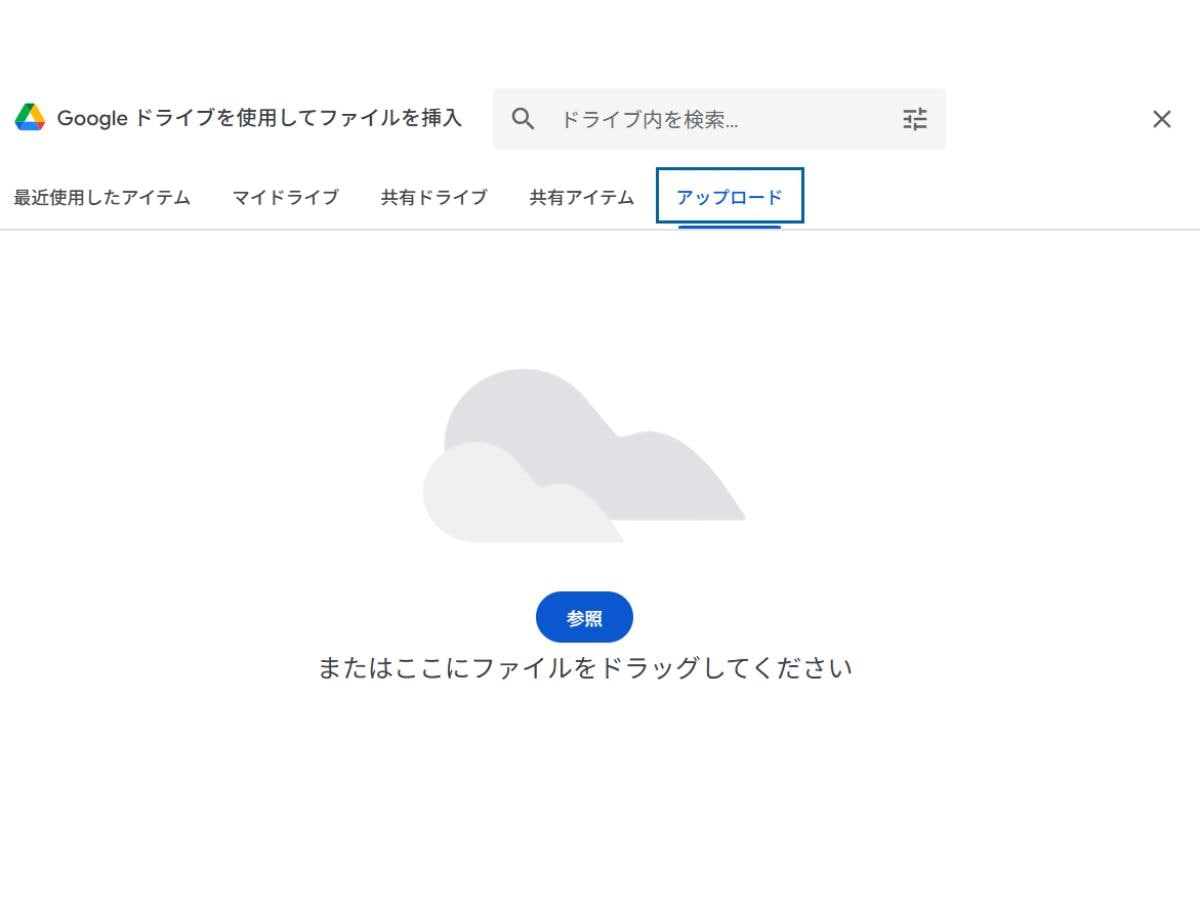Open the 共有ドライブ tab

click(433, 197)
